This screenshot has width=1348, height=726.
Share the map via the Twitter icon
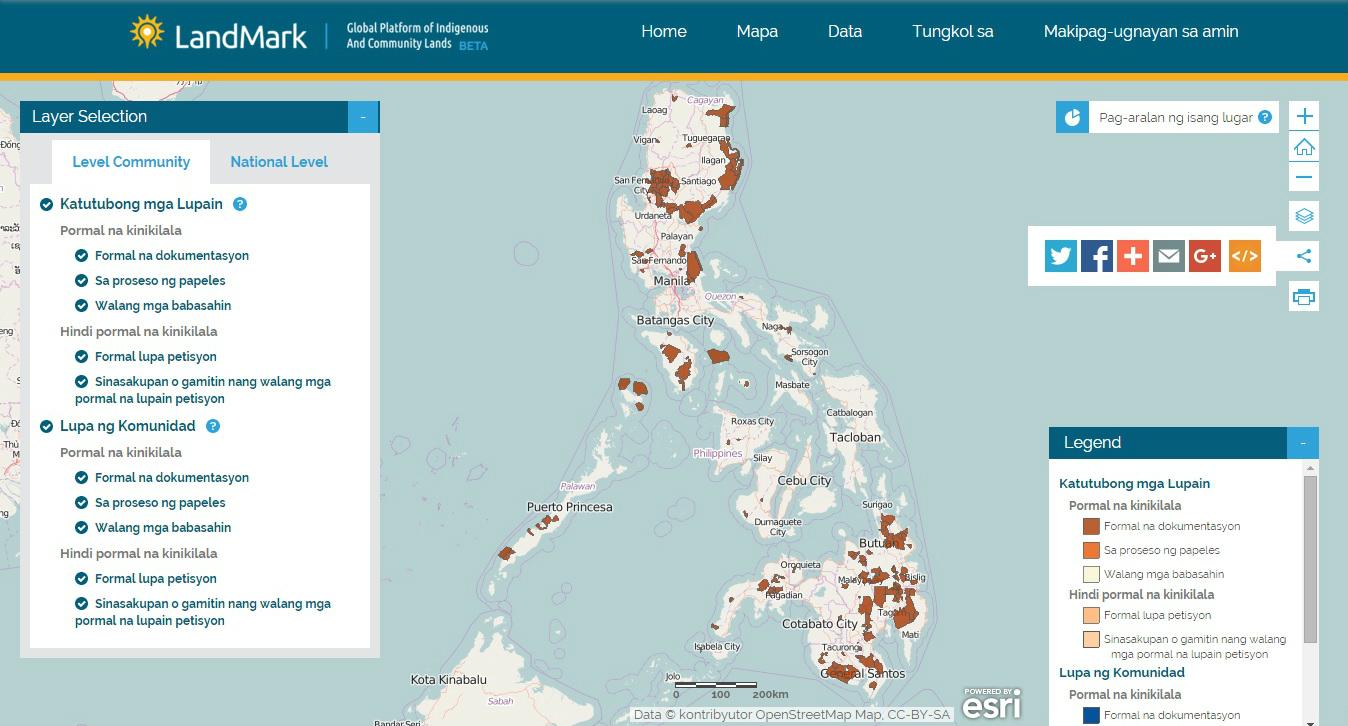click(x=1060, y=255)
